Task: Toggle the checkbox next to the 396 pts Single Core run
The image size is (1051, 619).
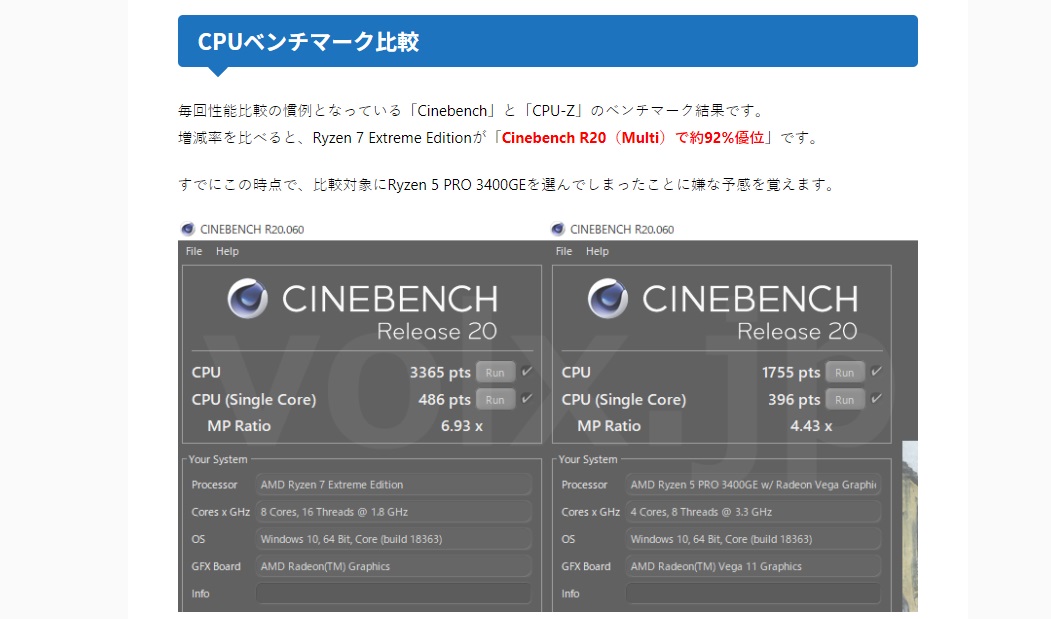Action: pyautogui.click(x=876, y=398)
